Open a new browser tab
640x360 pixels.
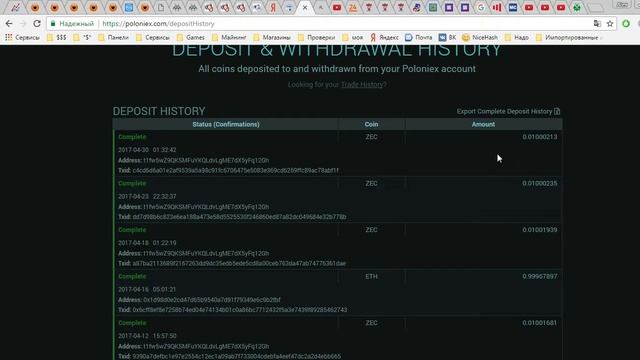596,7
